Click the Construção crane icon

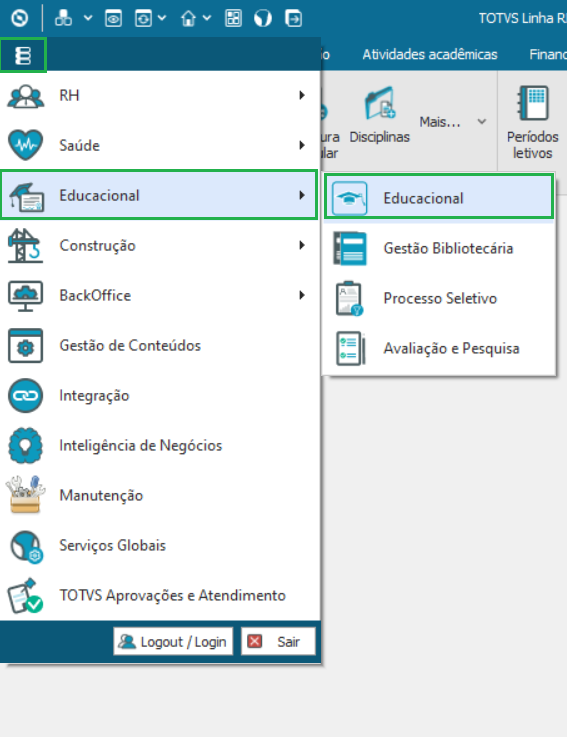(25, 245)
